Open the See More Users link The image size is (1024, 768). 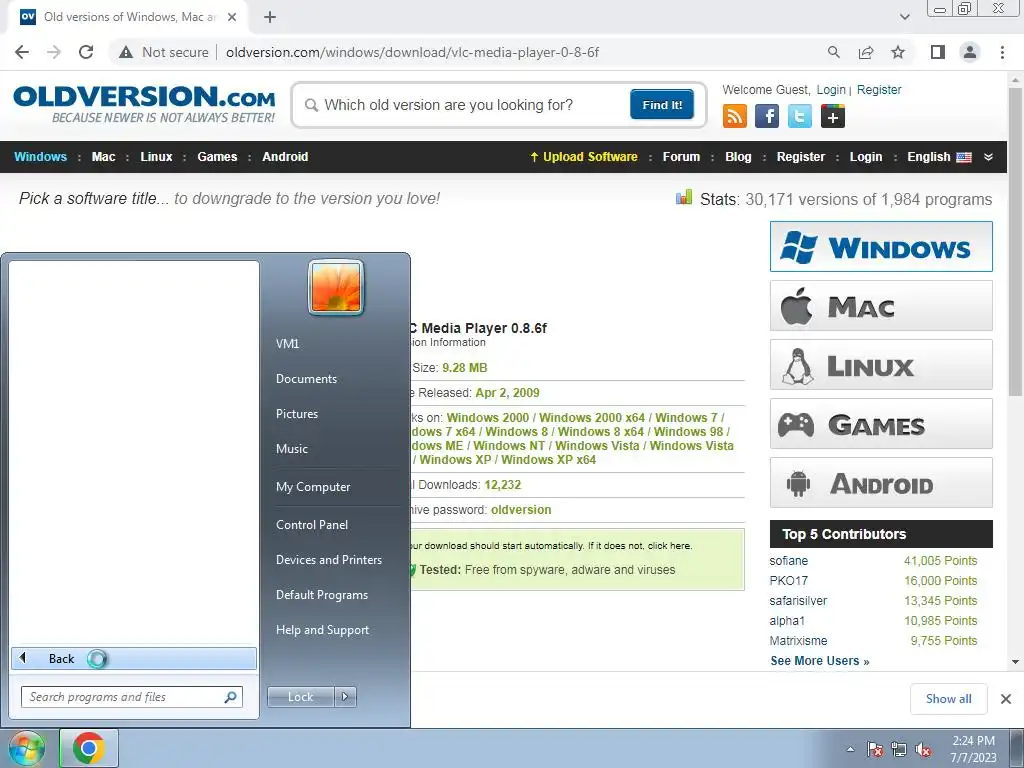coord(820,661)
